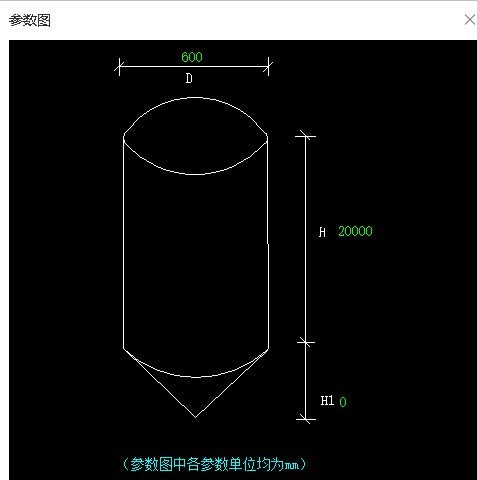Select the green diameter value 600

192,57
